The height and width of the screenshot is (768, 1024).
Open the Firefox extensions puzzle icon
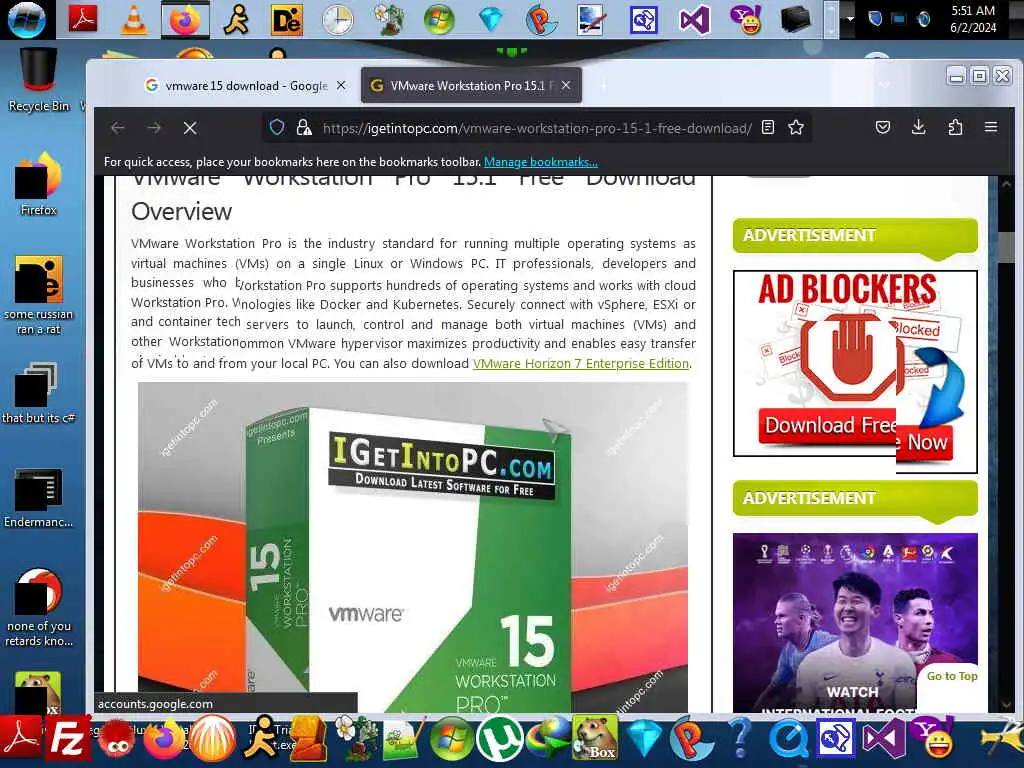point(955,127)
